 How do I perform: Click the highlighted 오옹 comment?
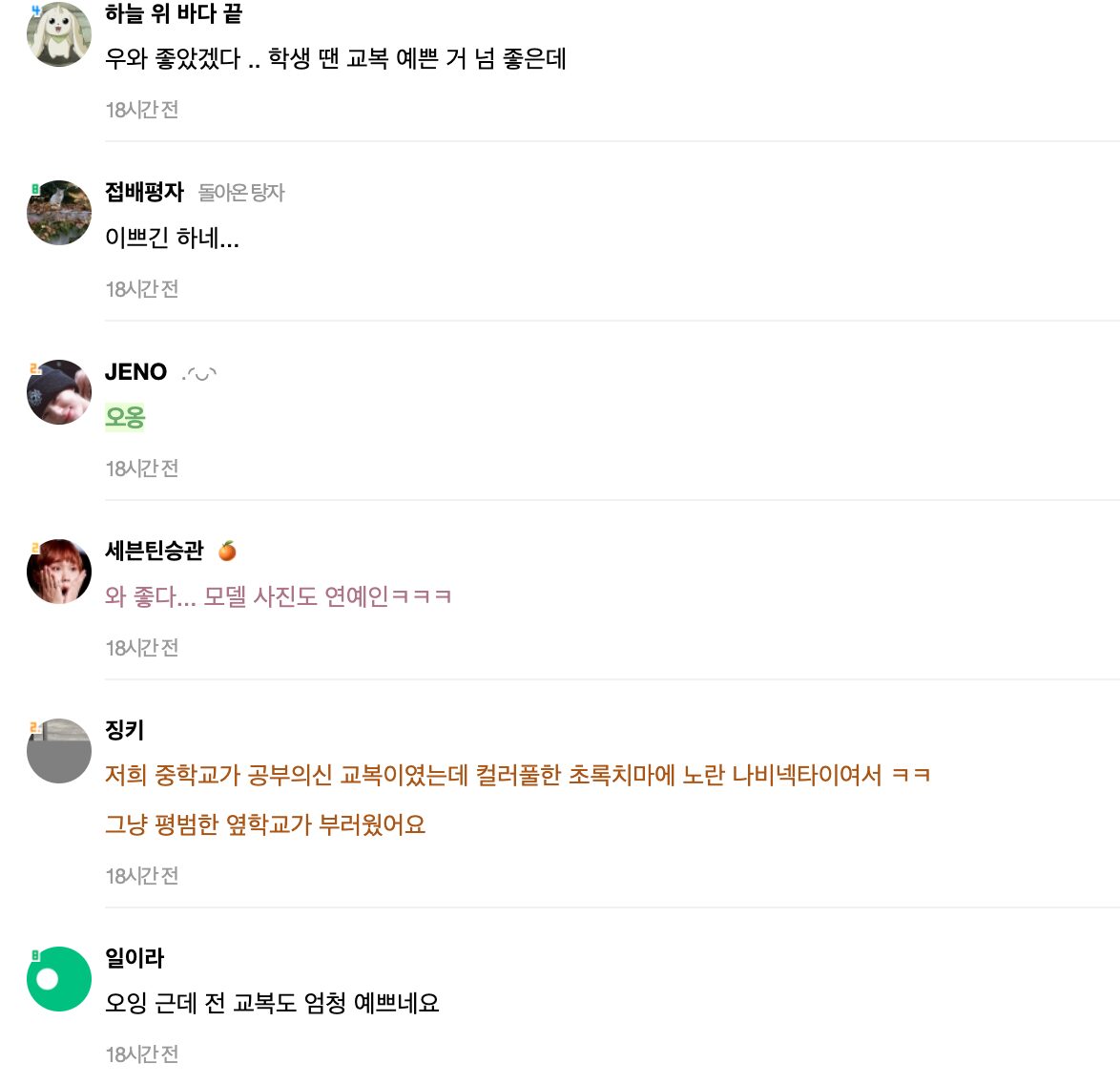click(125, 417)
